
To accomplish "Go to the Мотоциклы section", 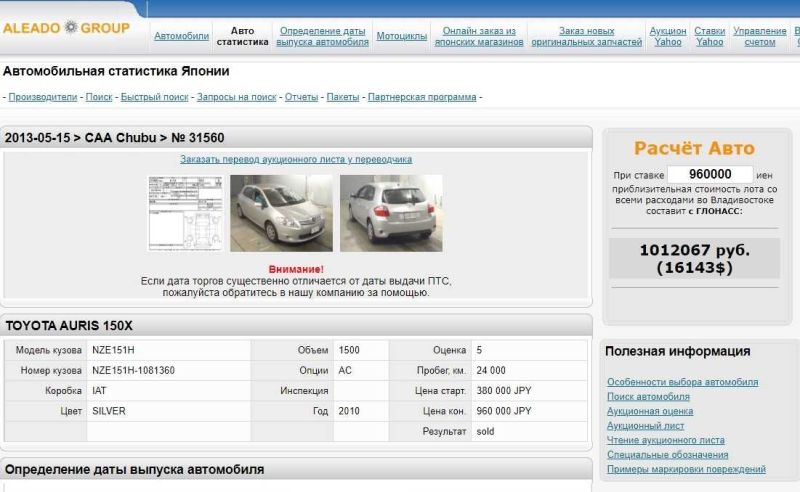I will coord(402,36).
